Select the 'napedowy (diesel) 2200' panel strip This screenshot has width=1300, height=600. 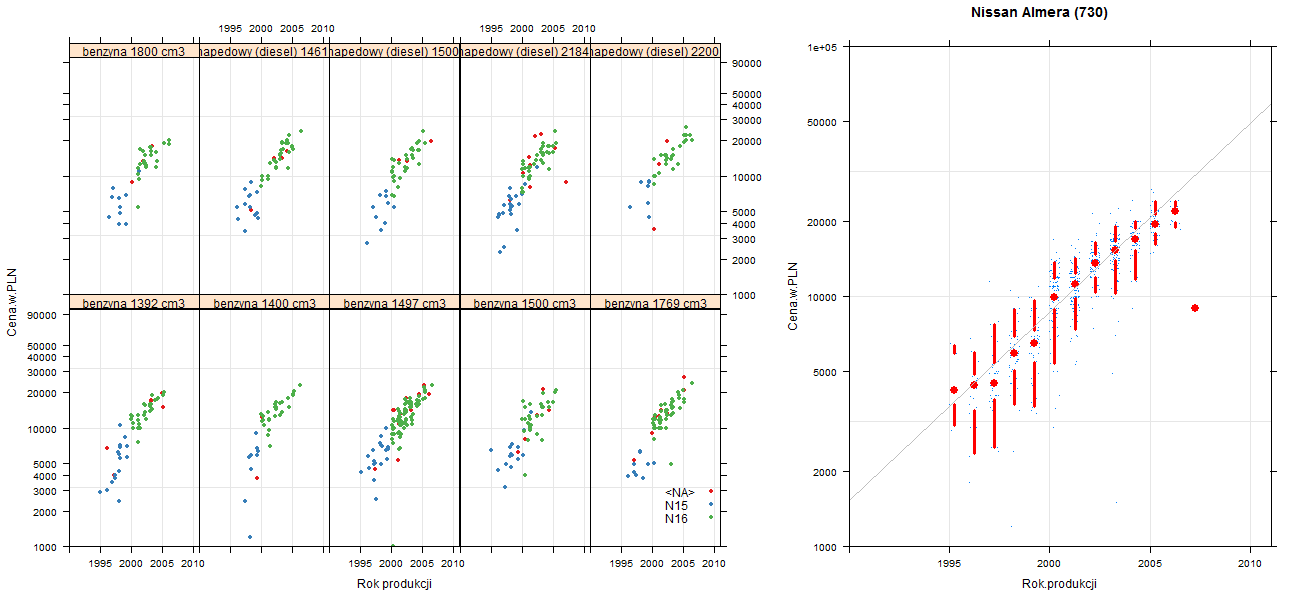(x=655, y=51)
